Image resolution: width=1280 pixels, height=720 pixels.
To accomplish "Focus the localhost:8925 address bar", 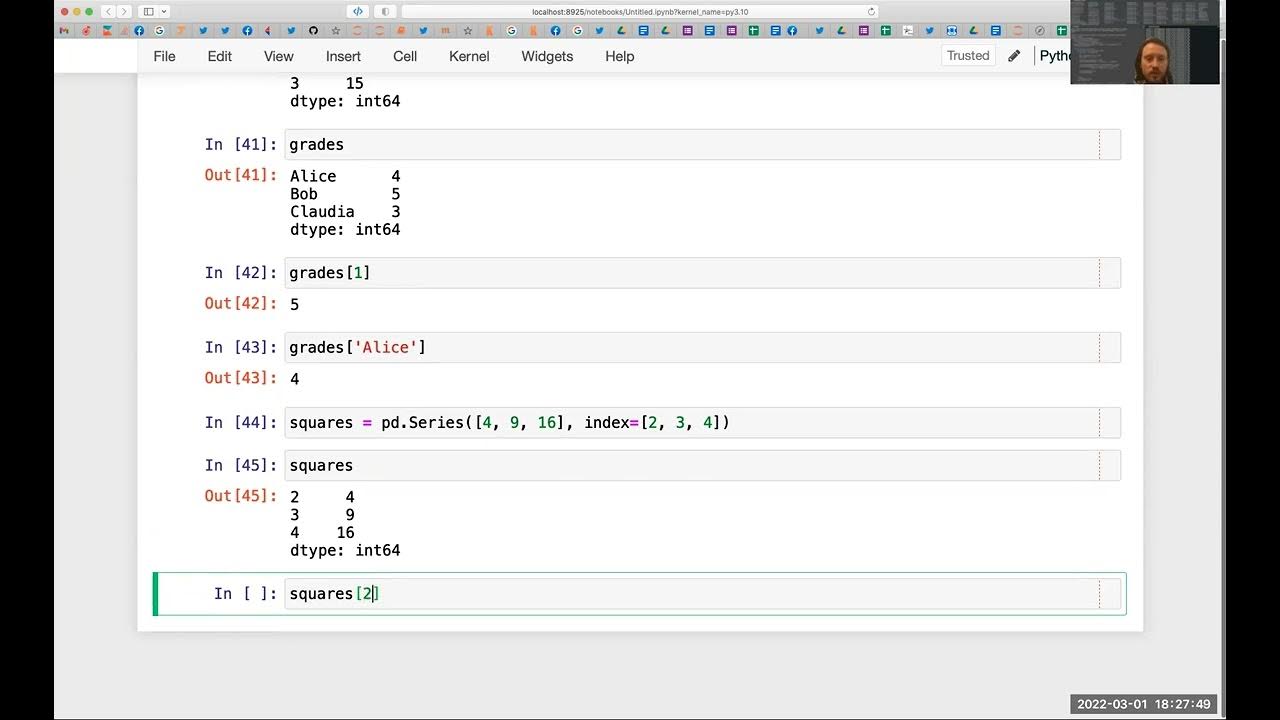I will coord(640,12).
